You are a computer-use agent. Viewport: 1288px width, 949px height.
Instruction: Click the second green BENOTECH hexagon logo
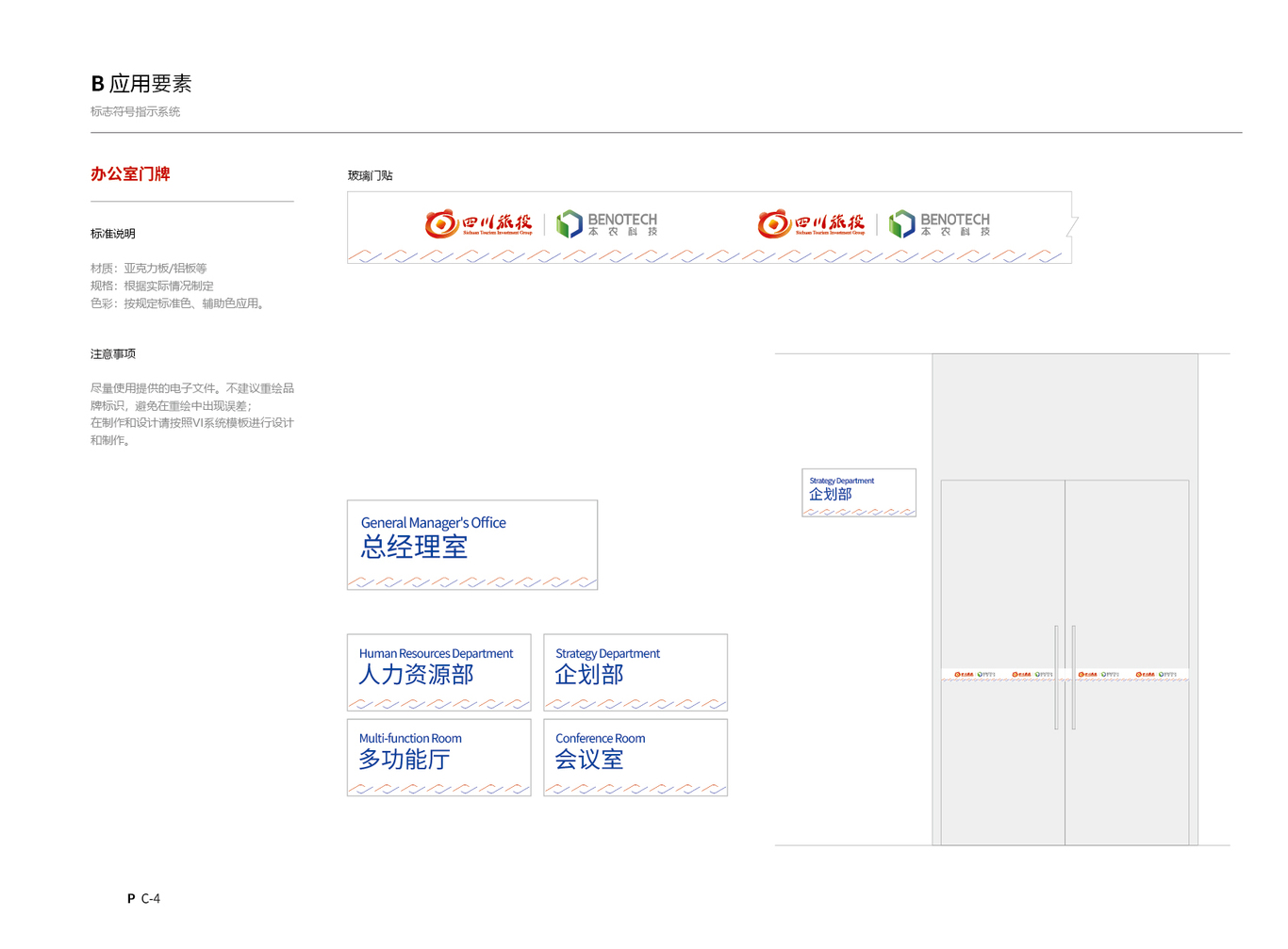pyautogui.click(x=901, y=223)
